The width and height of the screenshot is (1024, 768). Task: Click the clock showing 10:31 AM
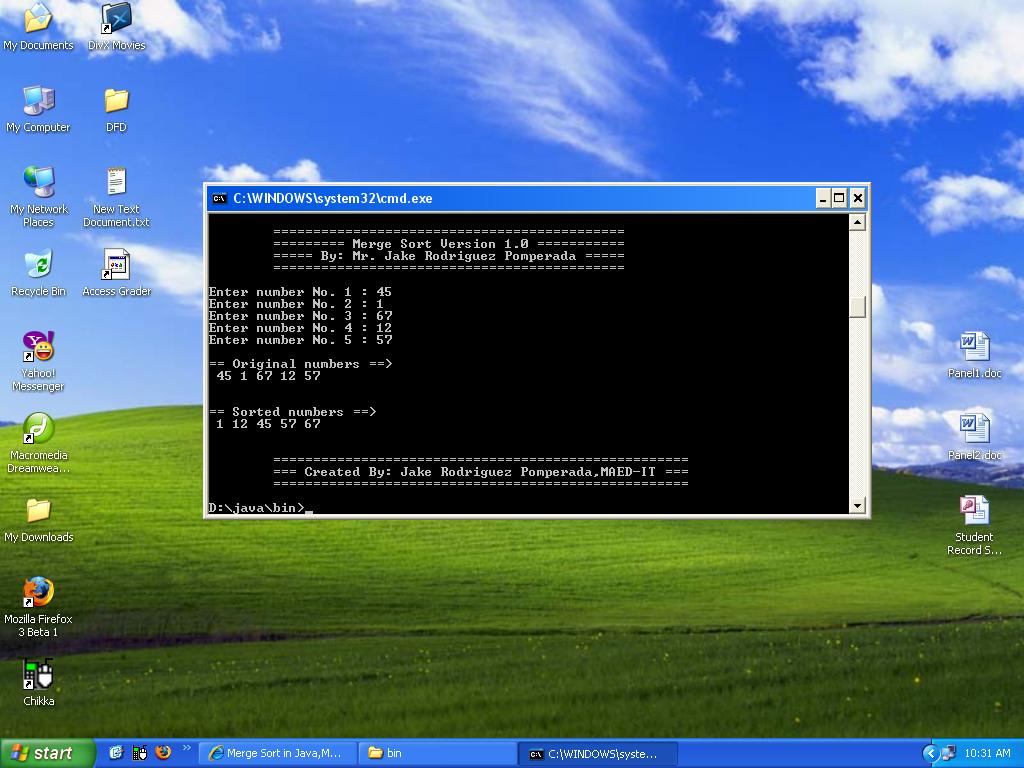click(987, 753)
